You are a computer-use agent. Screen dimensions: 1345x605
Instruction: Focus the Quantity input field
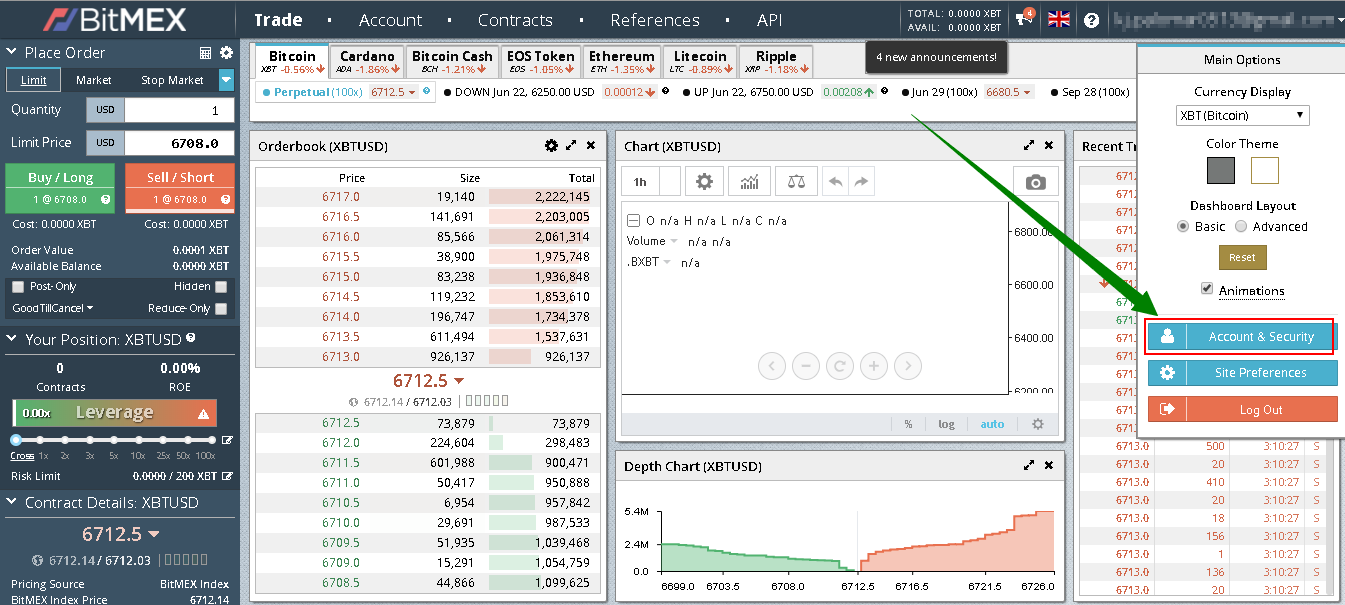click(179, 110)
